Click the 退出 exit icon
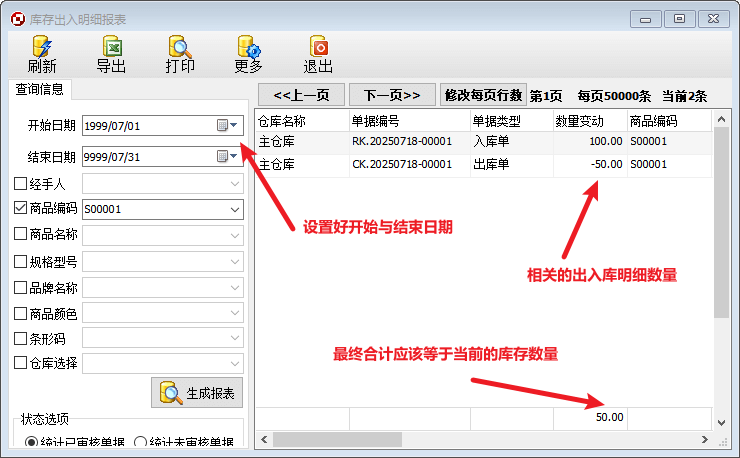 tap(319, 46)
